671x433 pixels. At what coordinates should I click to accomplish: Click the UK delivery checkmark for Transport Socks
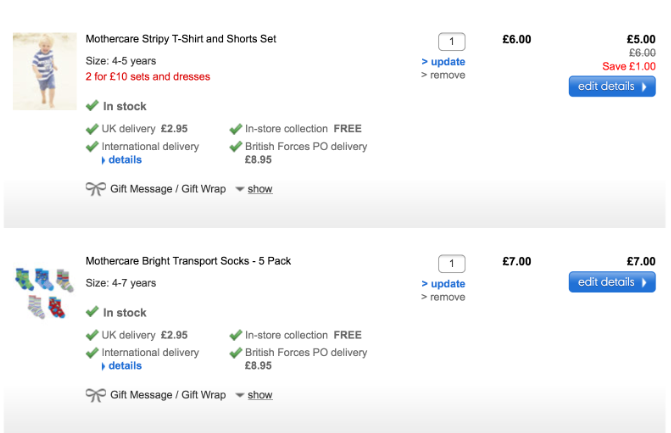pos(92,335)
